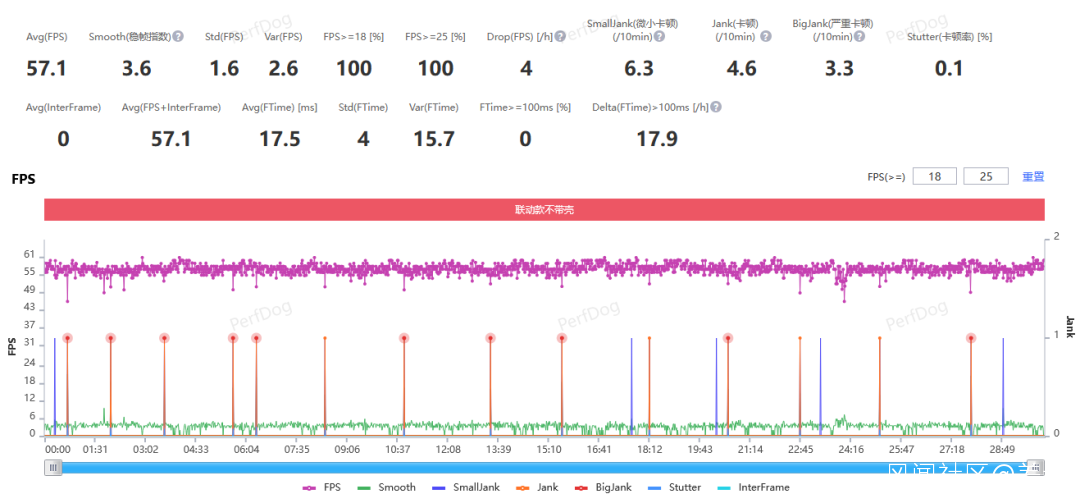The width and height of the screenshot is (1080, 503).
Task: Toggle InterFrame series in legend
Action: pyautogui.click(x=754, y=487)
